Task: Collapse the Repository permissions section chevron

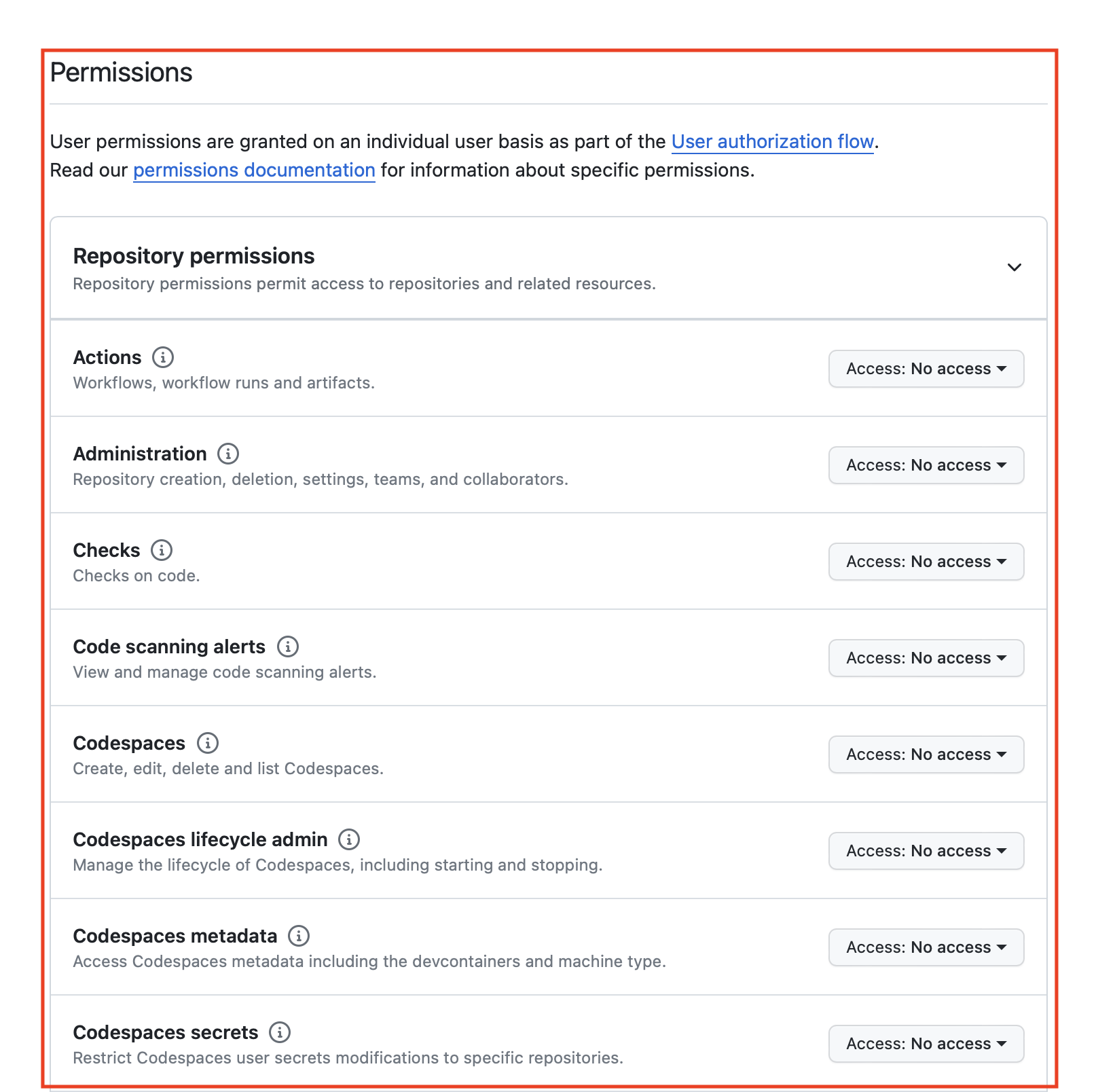Action: (1014, 267)
